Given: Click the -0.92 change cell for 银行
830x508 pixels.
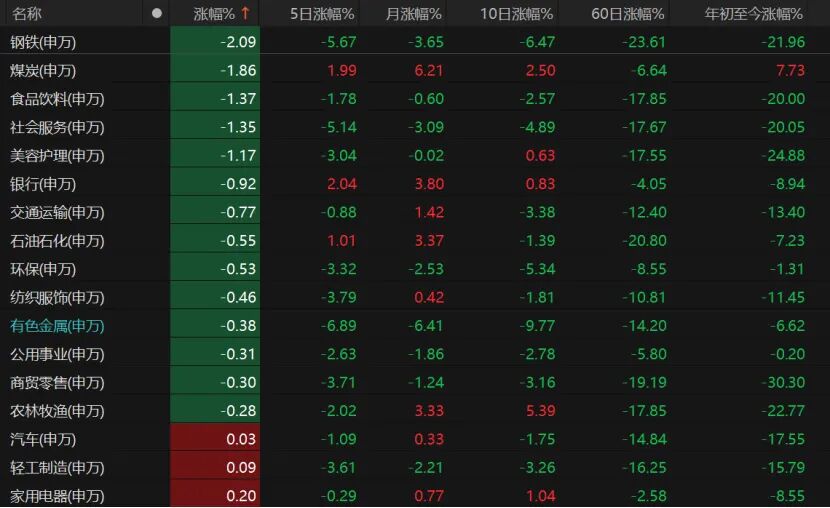Looking at the screenshot, I should (215, 184).
